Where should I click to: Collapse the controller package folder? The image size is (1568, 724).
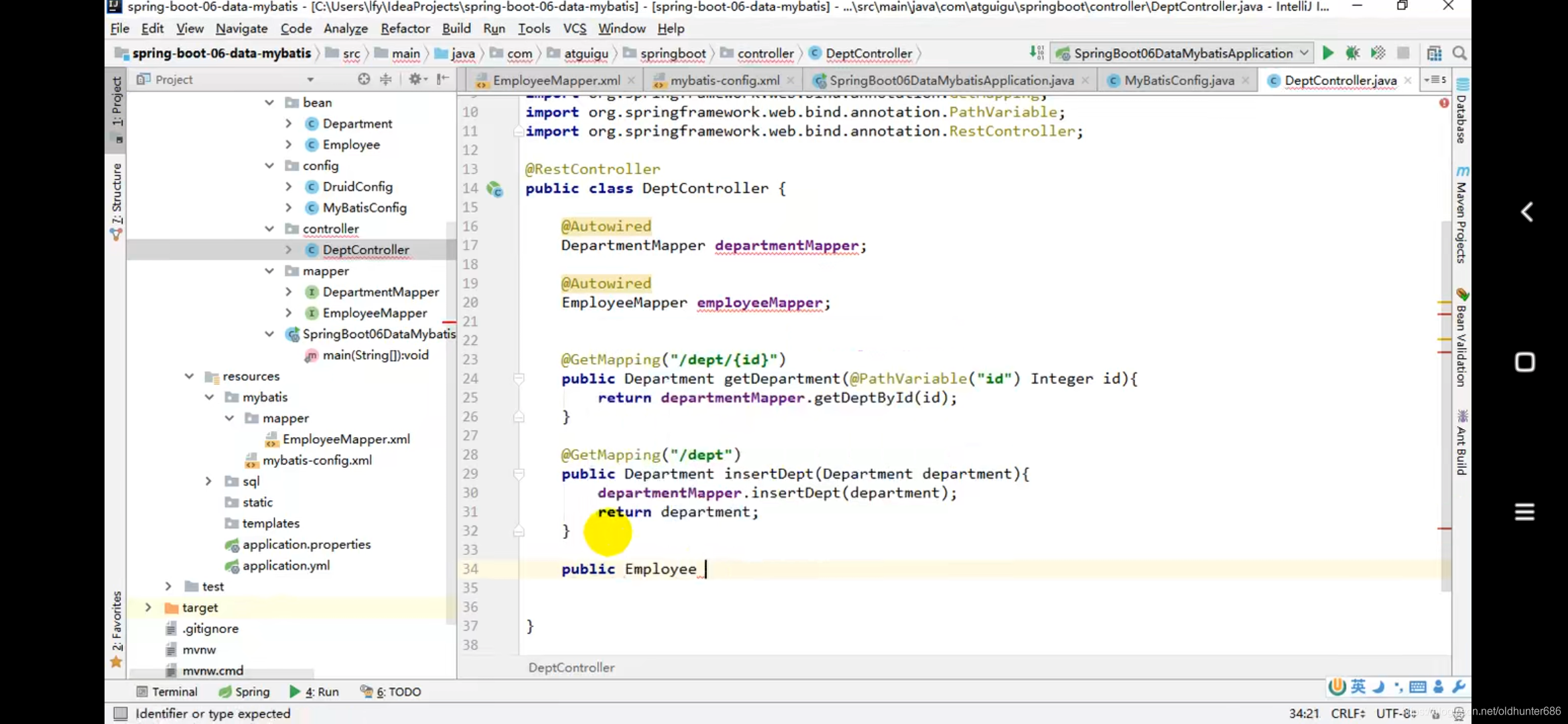(x=269, y=229)
